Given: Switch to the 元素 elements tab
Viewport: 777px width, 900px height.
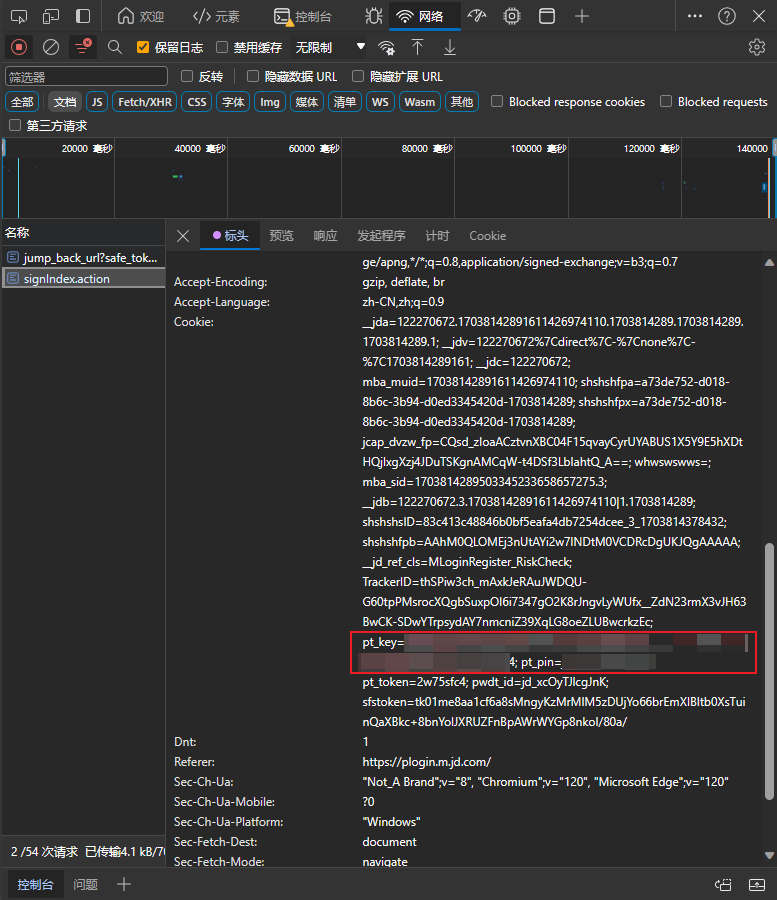Looking at the screenshot, I should [216, 16].
